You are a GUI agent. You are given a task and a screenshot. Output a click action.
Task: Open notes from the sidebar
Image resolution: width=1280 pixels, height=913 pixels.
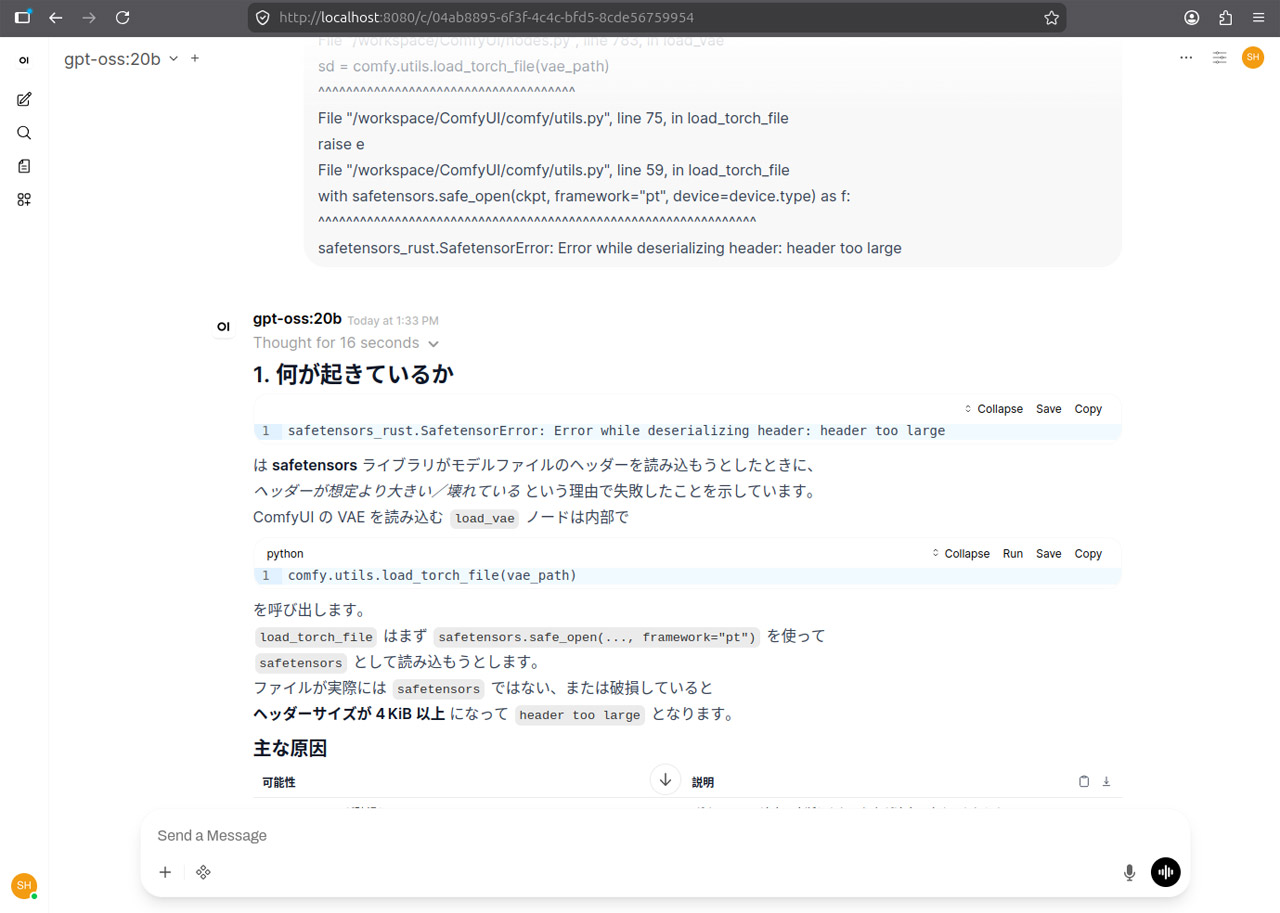pos(24,166)
